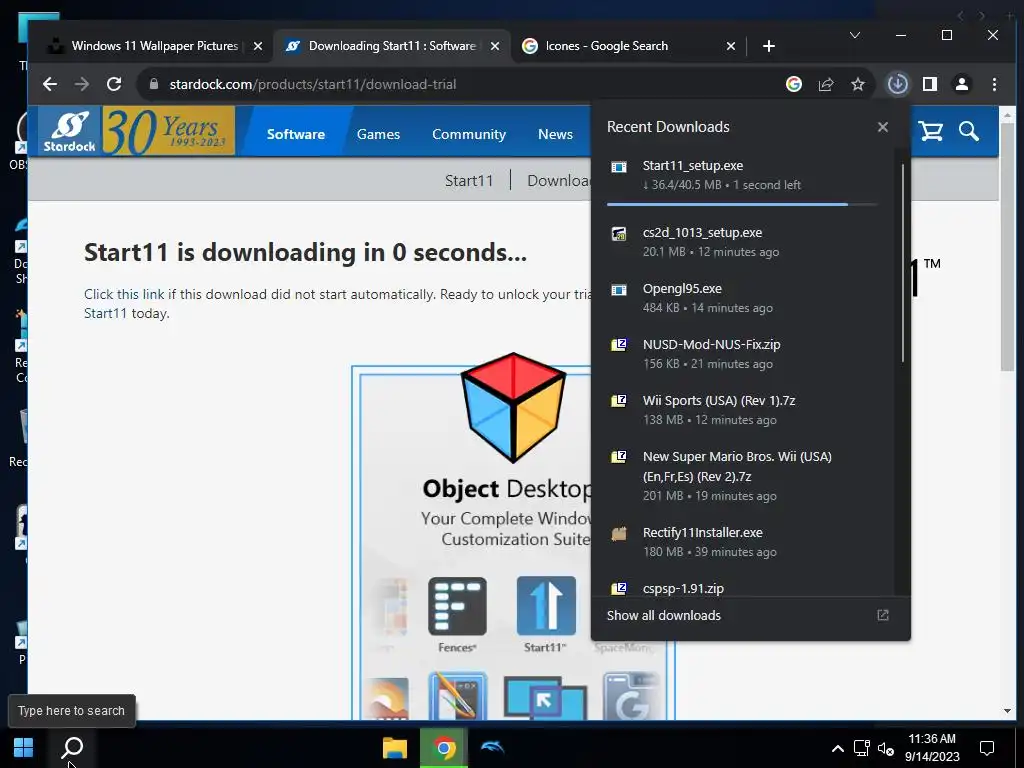Toggle the Chrome downloads button
The image size is (1024, 768).
[897, 84]
